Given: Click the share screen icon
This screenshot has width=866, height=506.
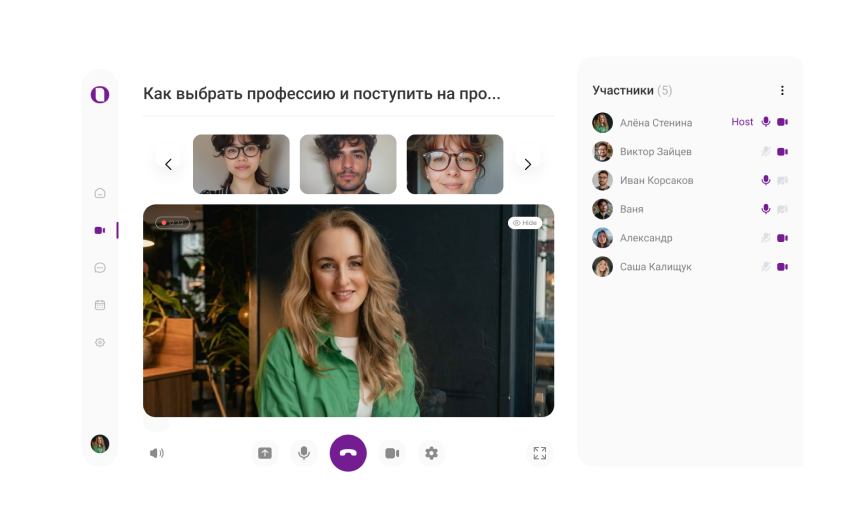Looking at the screenshot, I should click(x=265, y=453).
